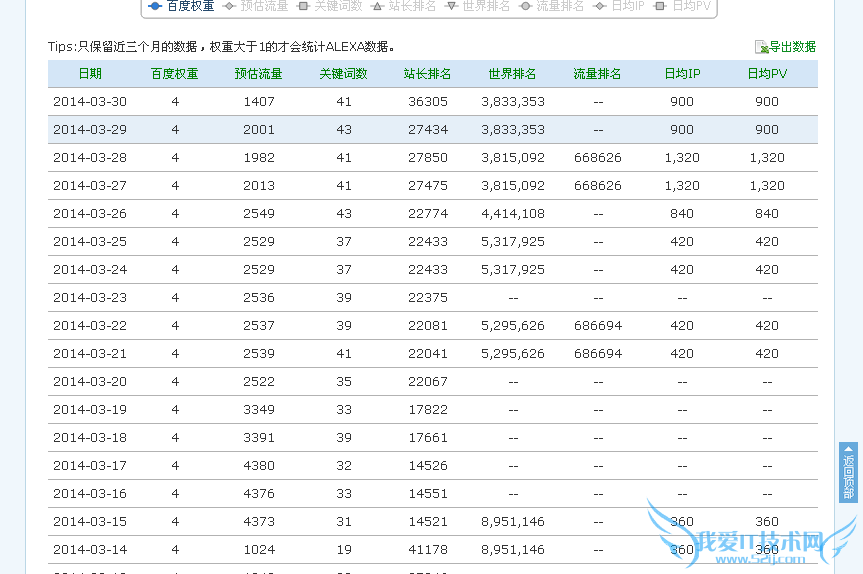The image size is (863, 574).
Task: Click the 日均IP table column header
Action: (682, 74)
